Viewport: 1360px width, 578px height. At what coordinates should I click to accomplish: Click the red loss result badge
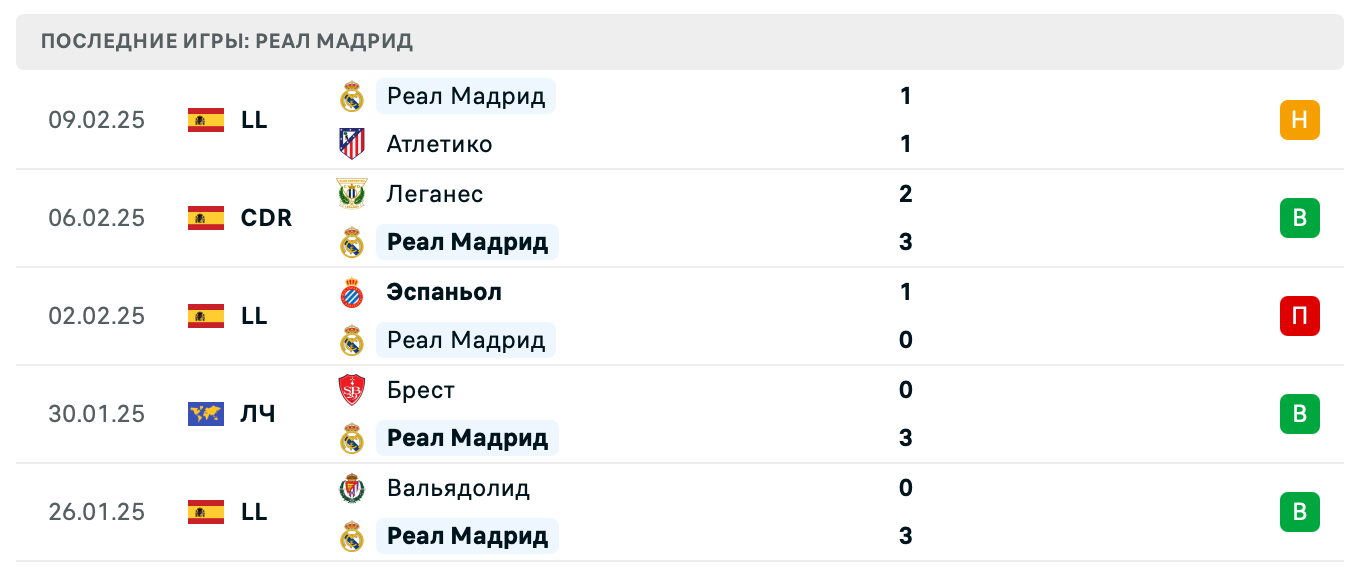1299,316
